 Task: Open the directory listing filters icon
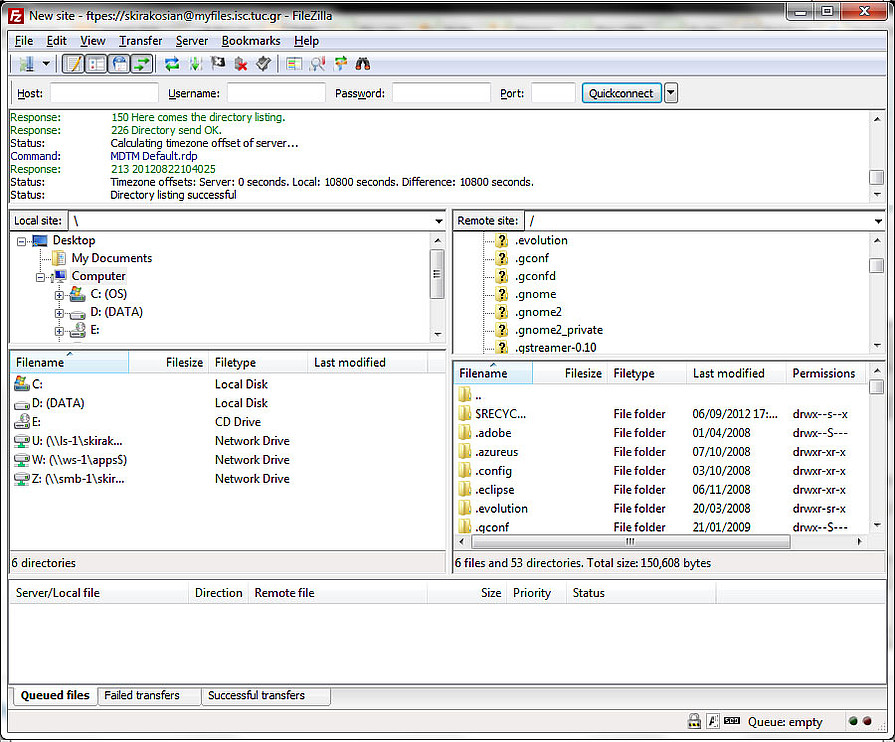click(294, 64)
